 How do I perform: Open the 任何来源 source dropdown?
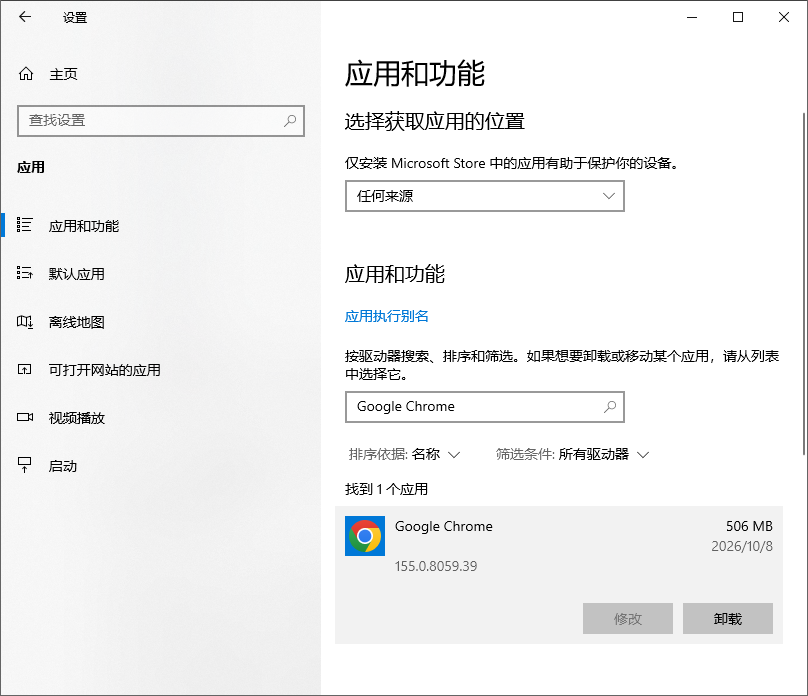pyautogui.click(x=485, y=196)
